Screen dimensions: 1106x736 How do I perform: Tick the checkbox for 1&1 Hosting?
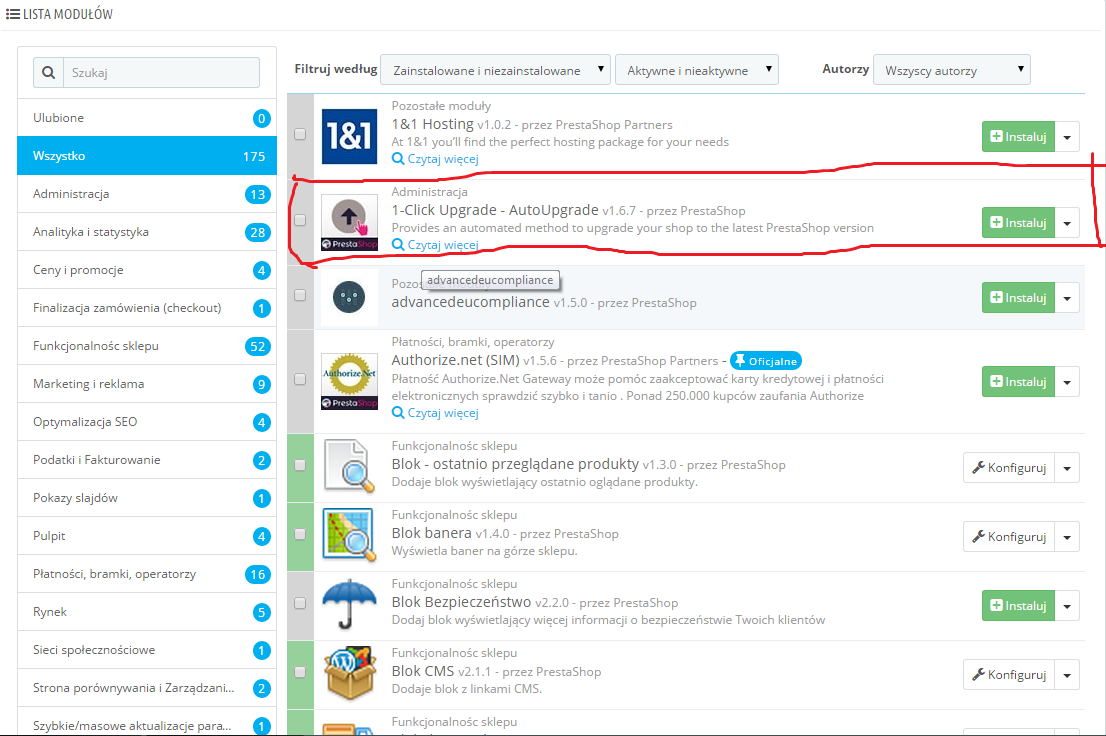300,134
